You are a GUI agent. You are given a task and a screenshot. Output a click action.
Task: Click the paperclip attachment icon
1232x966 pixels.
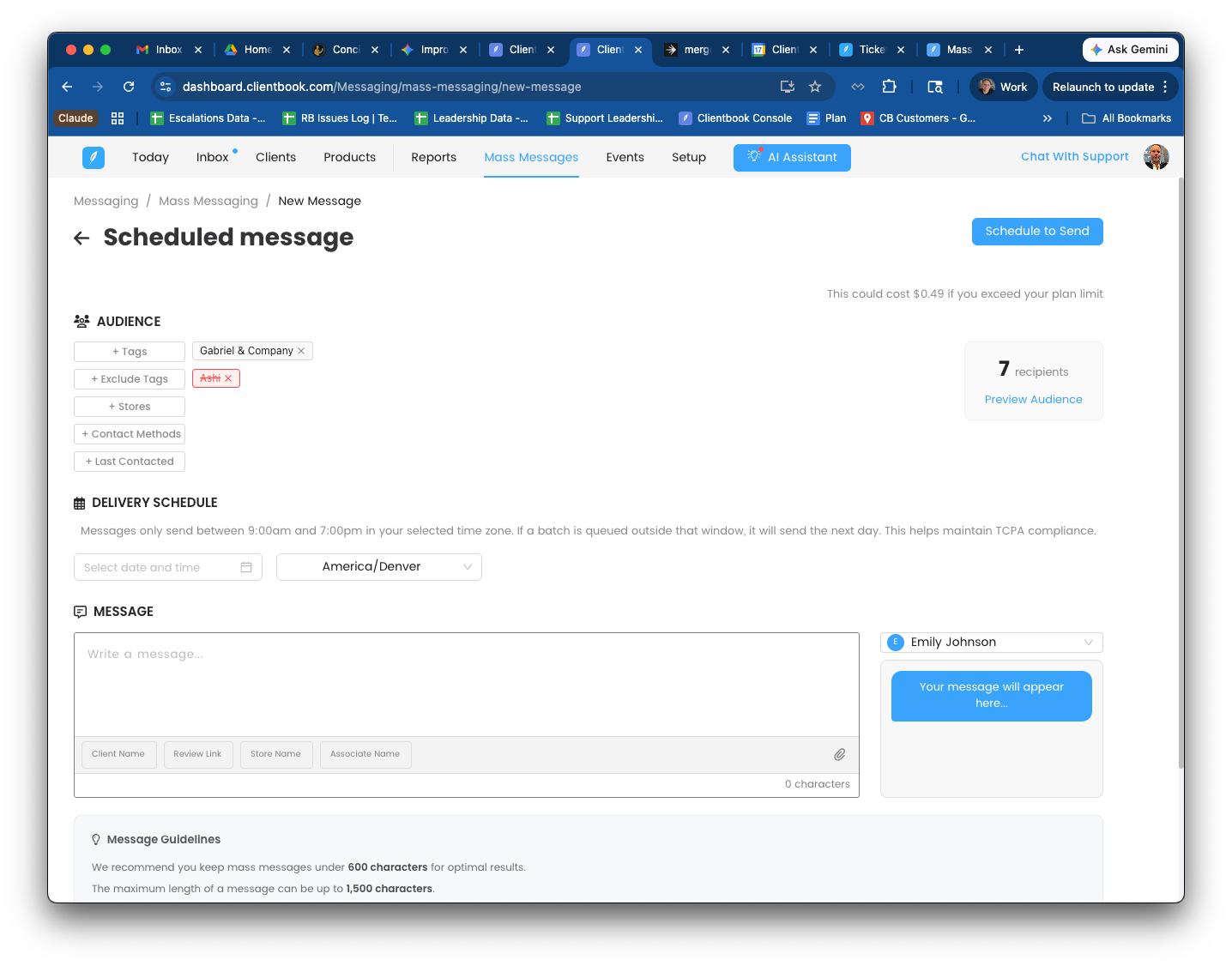pos(839,754)
